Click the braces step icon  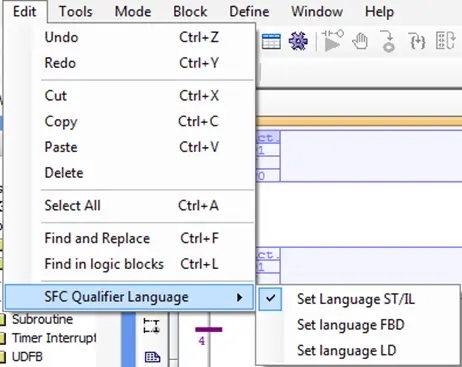tap(416, 42)
